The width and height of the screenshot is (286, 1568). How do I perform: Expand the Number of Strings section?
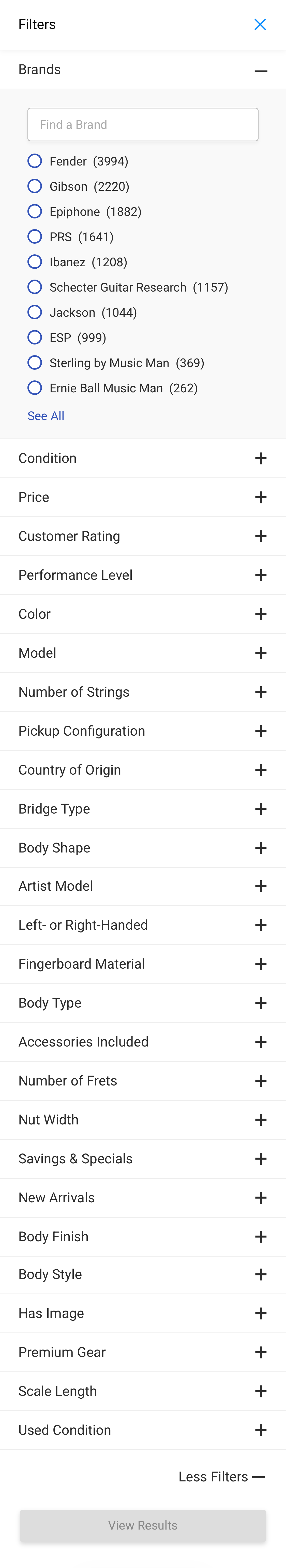tap(261, 692)
